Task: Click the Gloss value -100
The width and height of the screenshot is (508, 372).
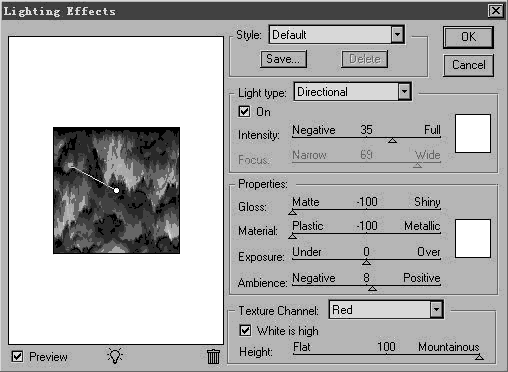Action: (367, 202)
